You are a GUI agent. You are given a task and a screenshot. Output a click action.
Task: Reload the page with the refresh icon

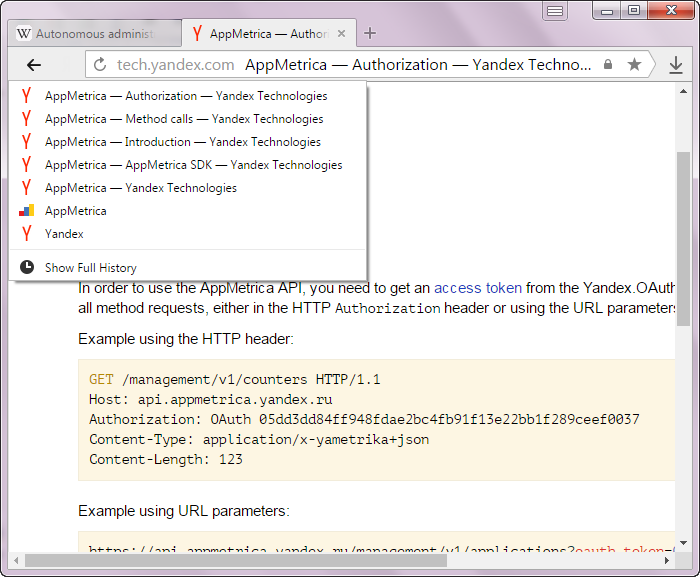100,65
